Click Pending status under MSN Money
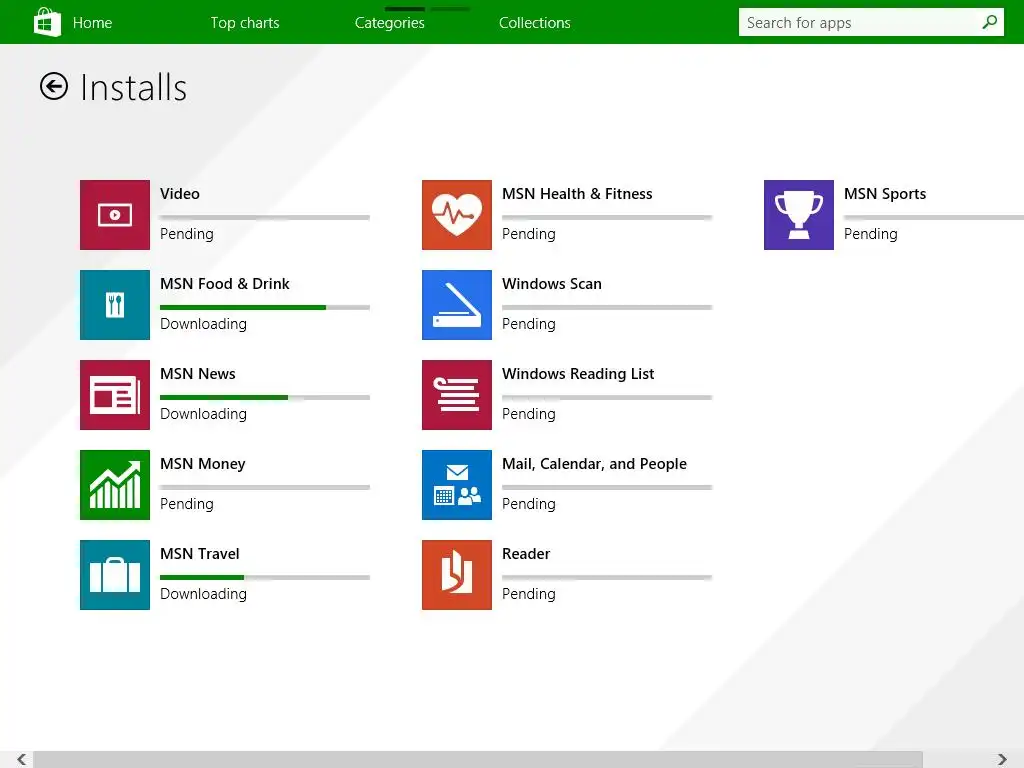 coord(187,505)
